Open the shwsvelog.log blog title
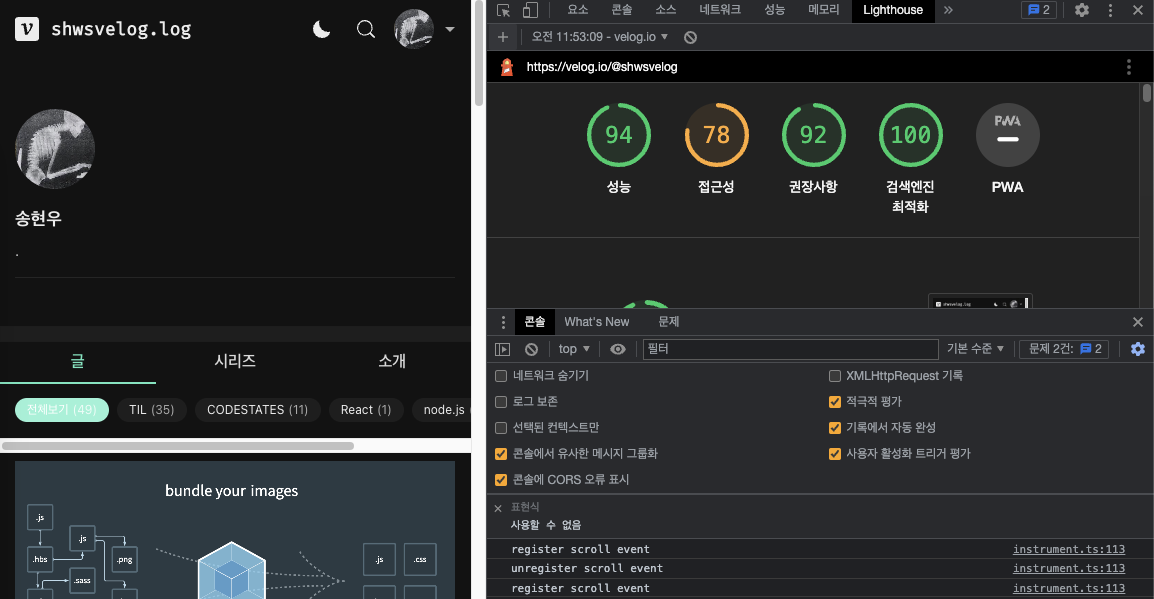 pos(121,29)
